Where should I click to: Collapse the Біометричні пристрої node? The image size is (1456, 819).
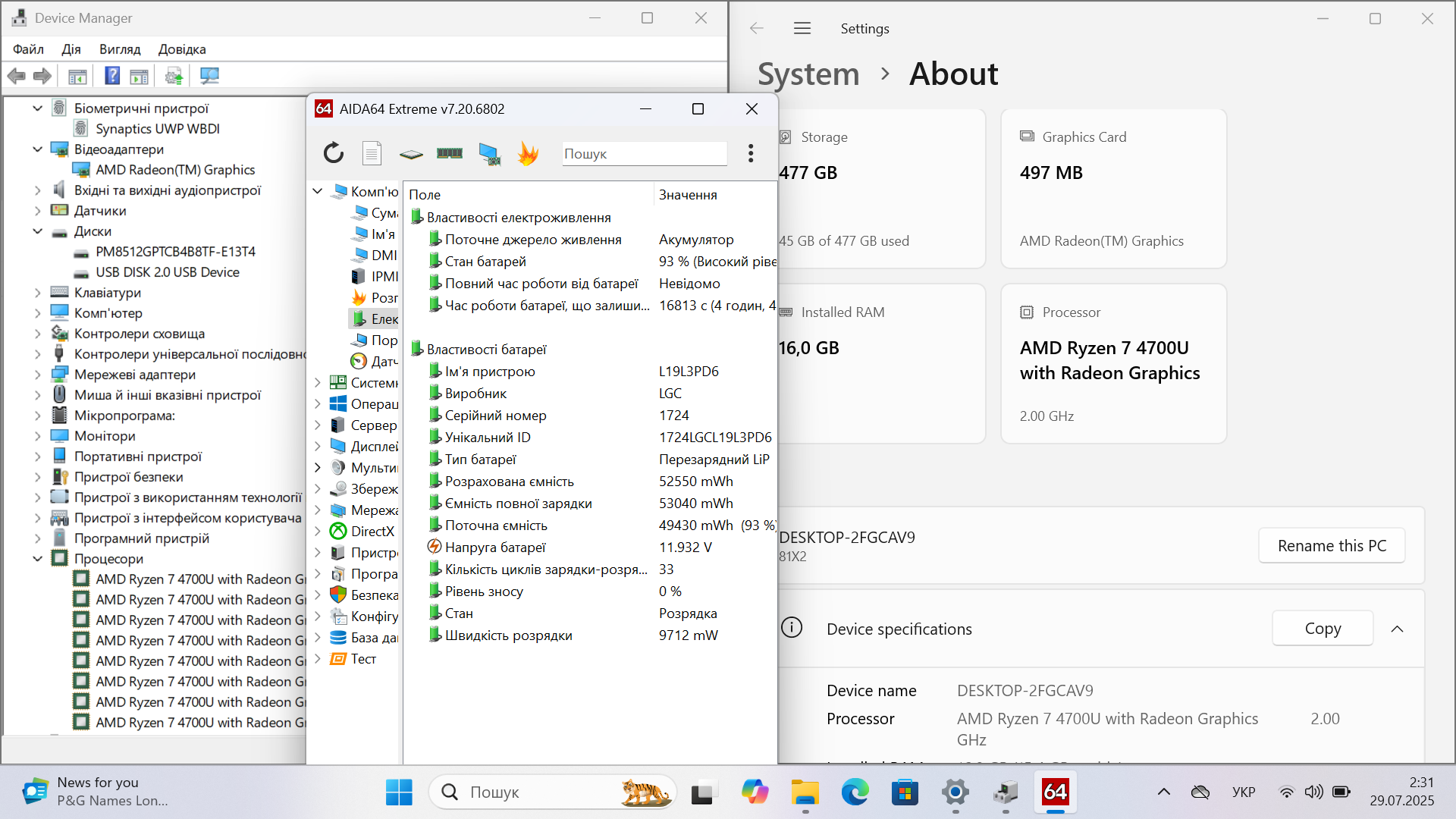tap(37, 108)
